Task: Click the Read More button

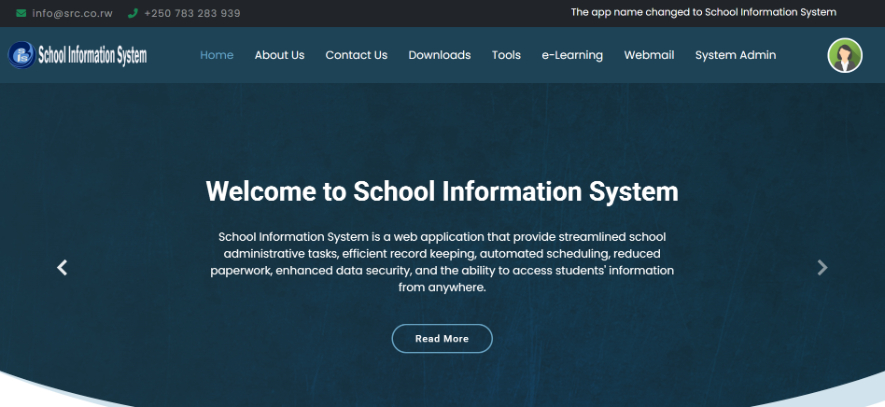Action: point(442,339)
